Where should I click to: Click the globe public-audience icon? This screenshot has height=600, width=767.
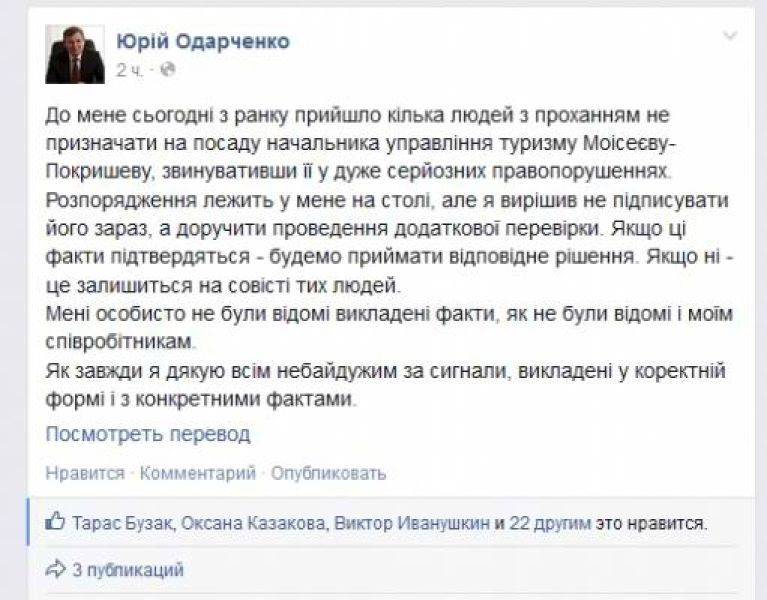pyautogui.click(x=167, y=70)
